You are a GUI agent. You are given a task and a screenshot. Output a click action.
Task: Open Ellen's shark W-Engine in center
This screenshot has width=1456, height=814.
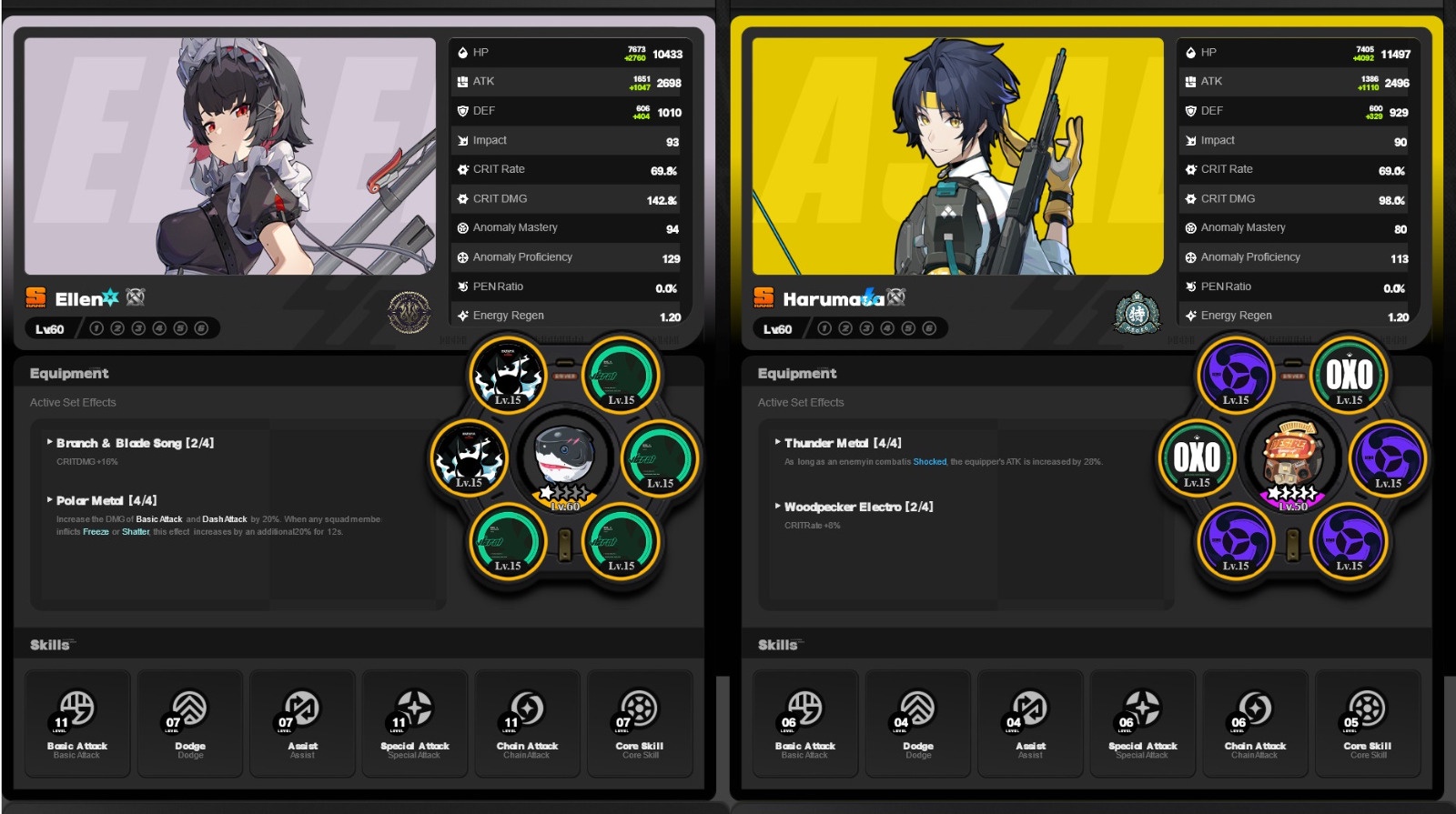point(564,459)
